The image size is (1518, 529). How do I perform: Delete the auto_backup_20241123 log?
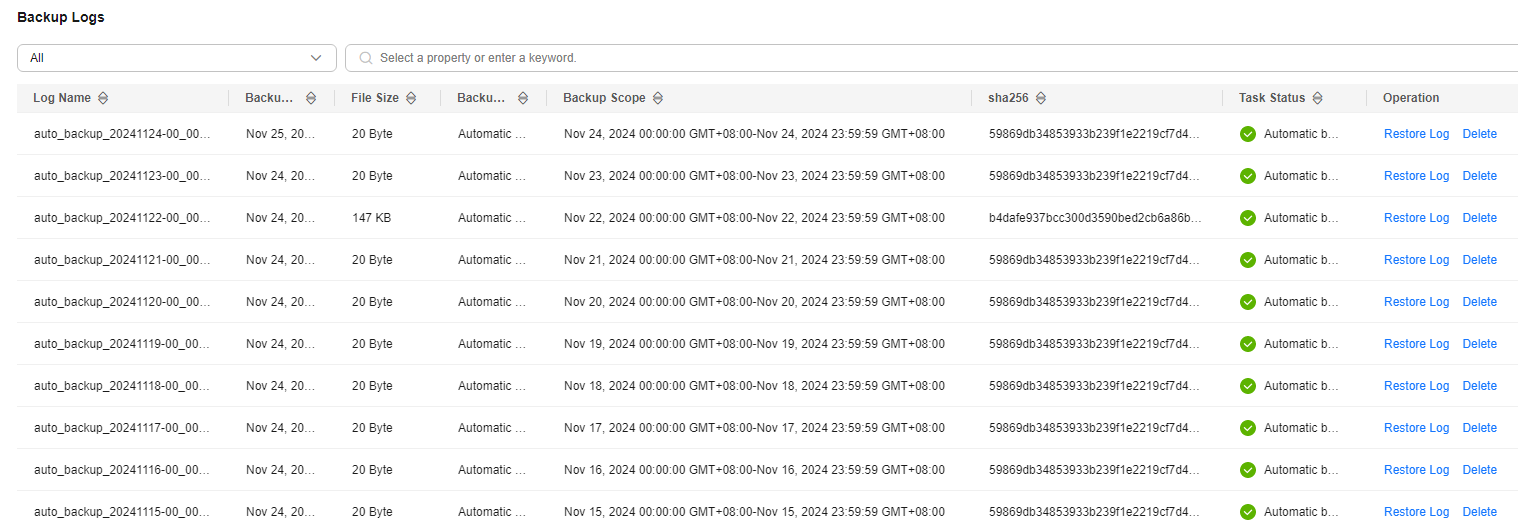click(x=1480, y=176)
